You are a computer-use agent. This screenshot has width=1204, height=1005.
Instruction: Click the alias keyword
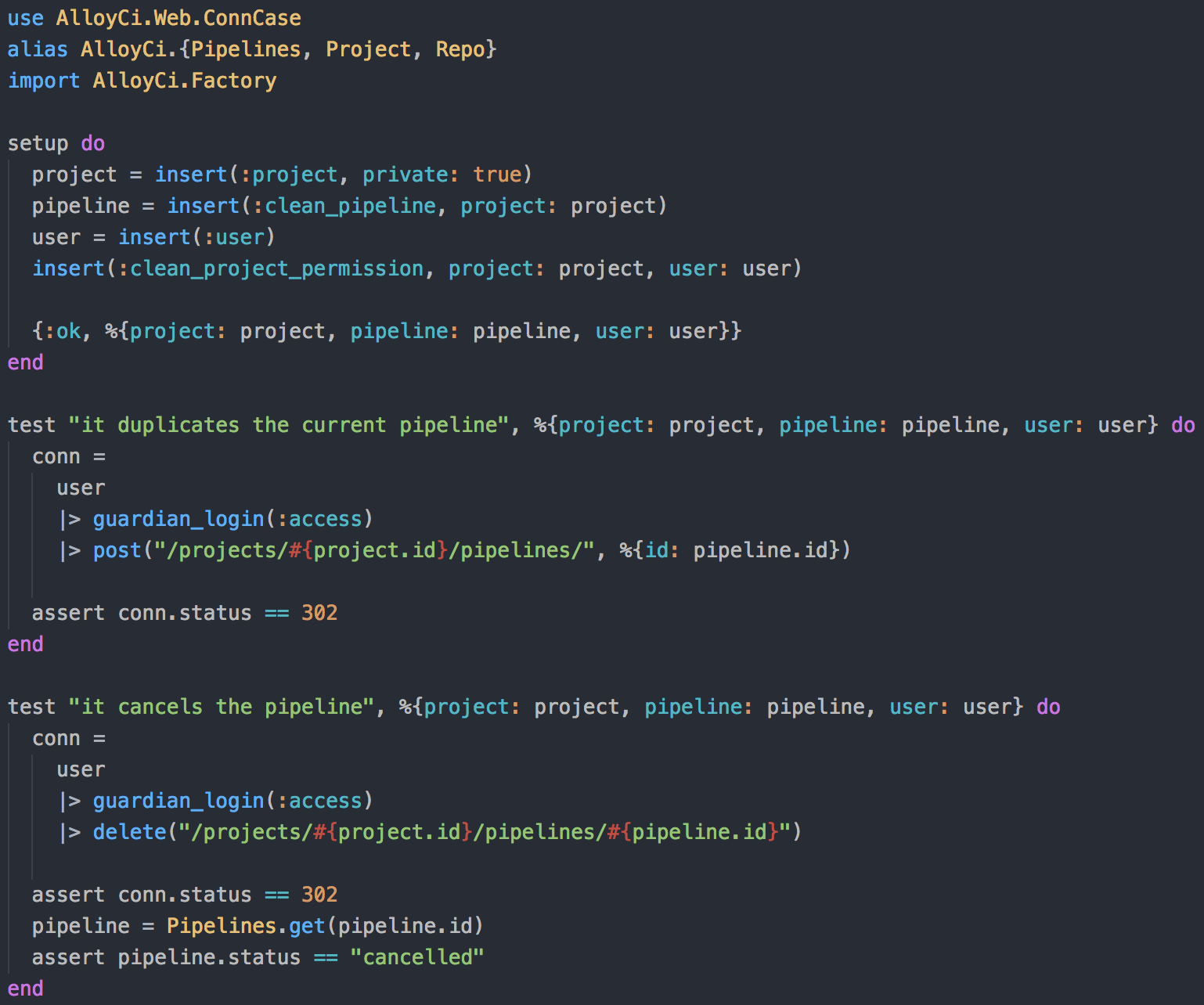(x=38, y=49)
